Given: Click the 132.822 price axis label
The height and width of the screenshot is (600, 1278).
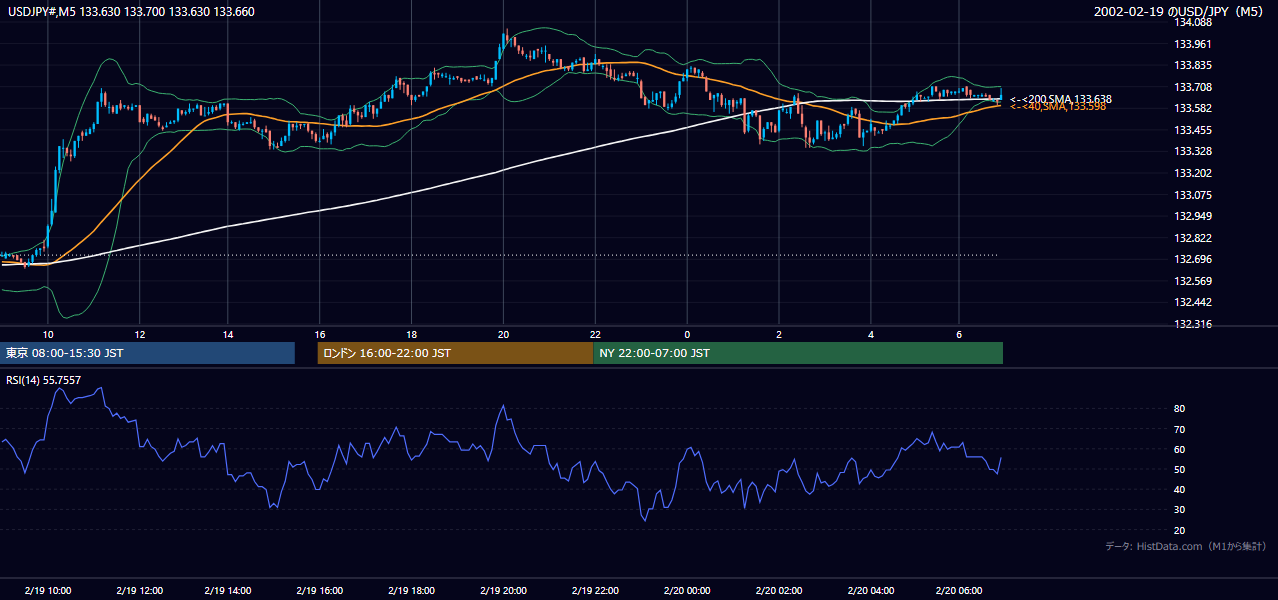Looking at the screenshot, I should (x=1194, y=238).
